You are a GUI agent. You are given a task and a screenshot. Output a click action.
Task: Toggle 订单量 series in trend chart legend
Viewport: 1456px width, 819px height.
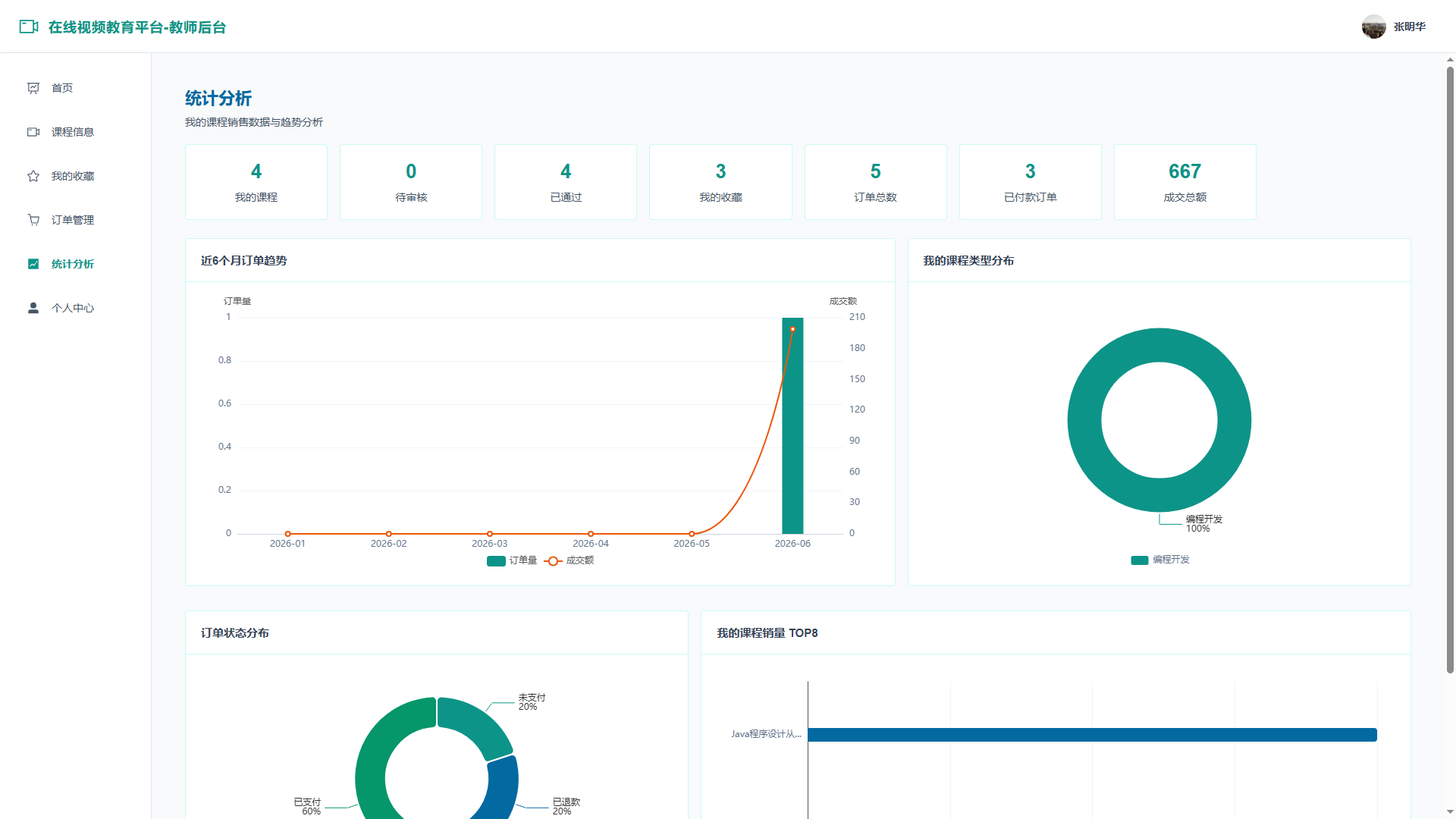coord(512,560)
